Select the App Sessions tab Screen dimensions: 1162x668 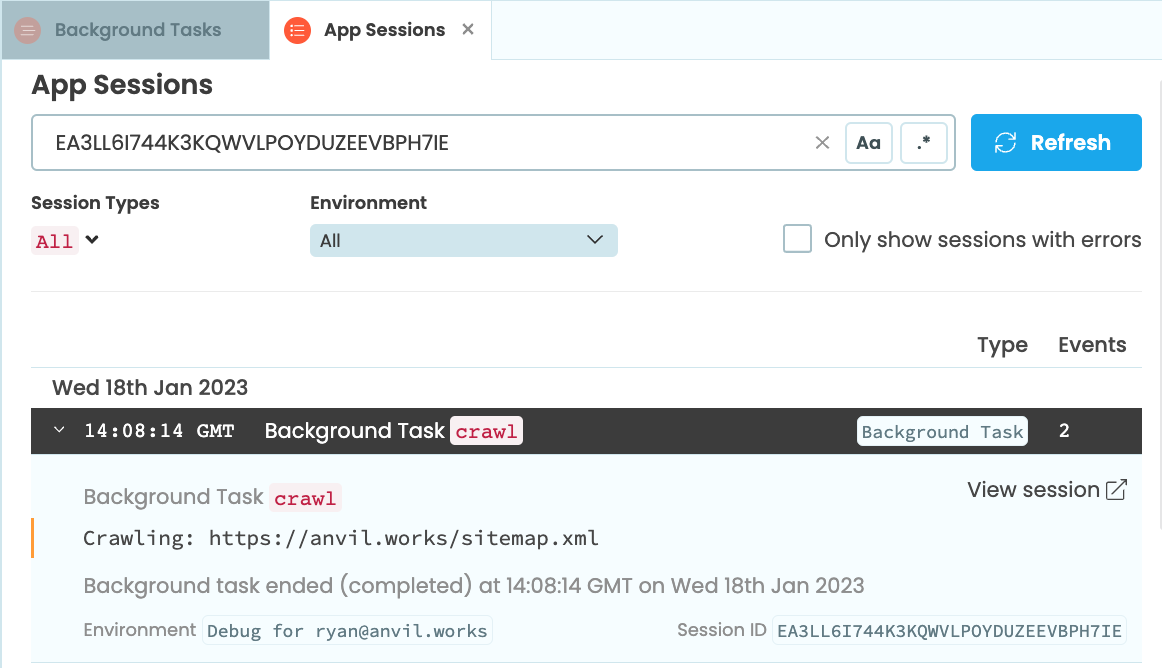point(384,30)
